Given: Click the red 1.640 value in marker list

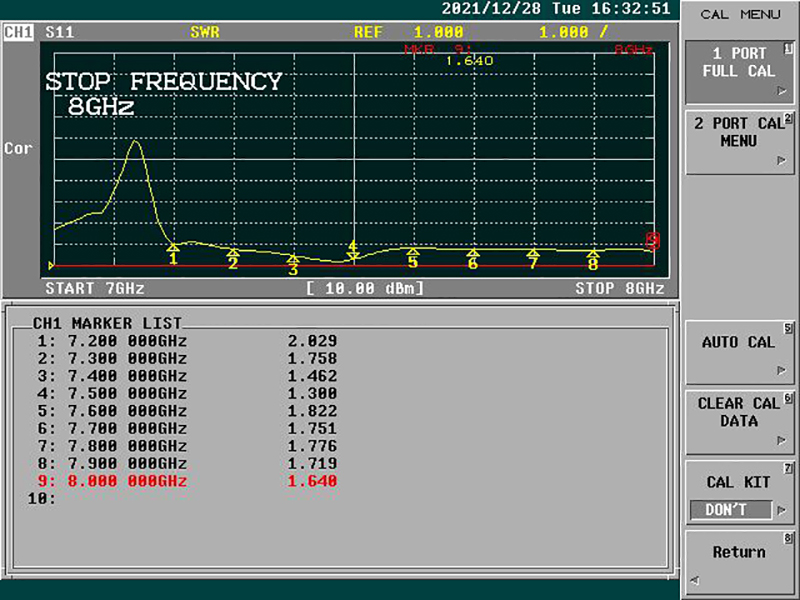Looking at the screenshot, I should coord(312,481).
